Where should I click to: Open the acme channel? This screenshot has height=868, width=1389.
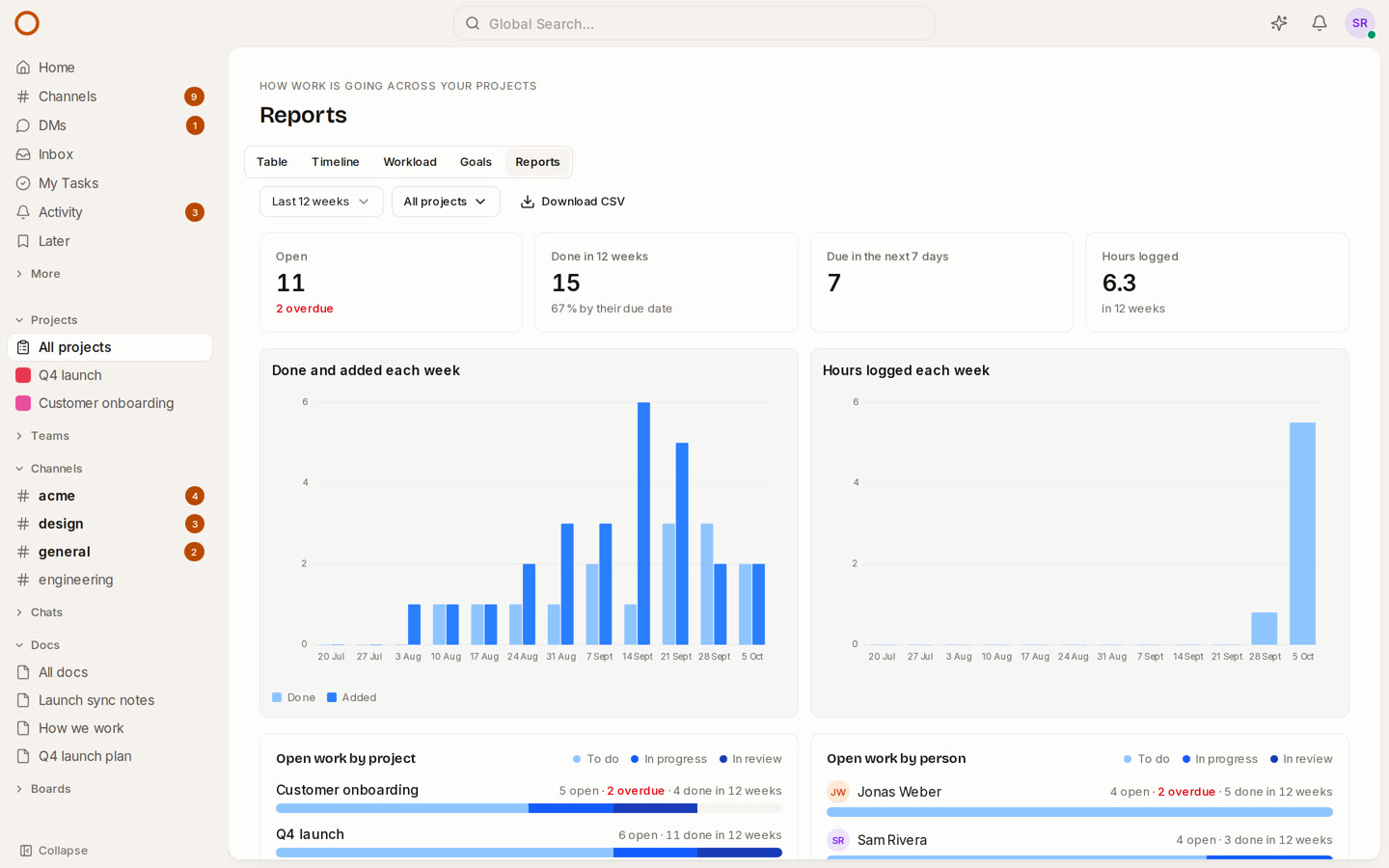coord(110,496)
